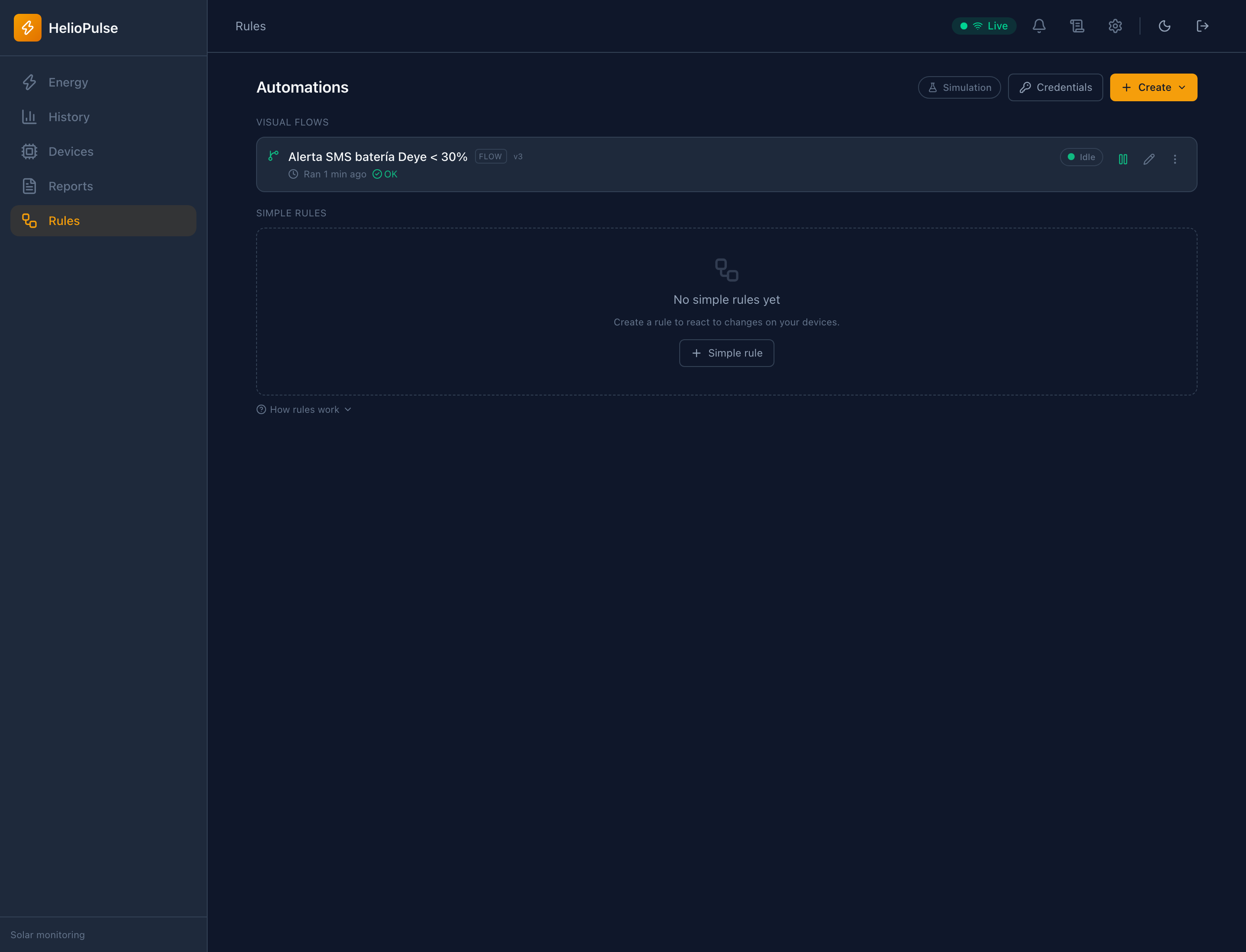Click the empty-state rules icon
1246x952 pixels.
pyautogui.click(x=726, y=270)
